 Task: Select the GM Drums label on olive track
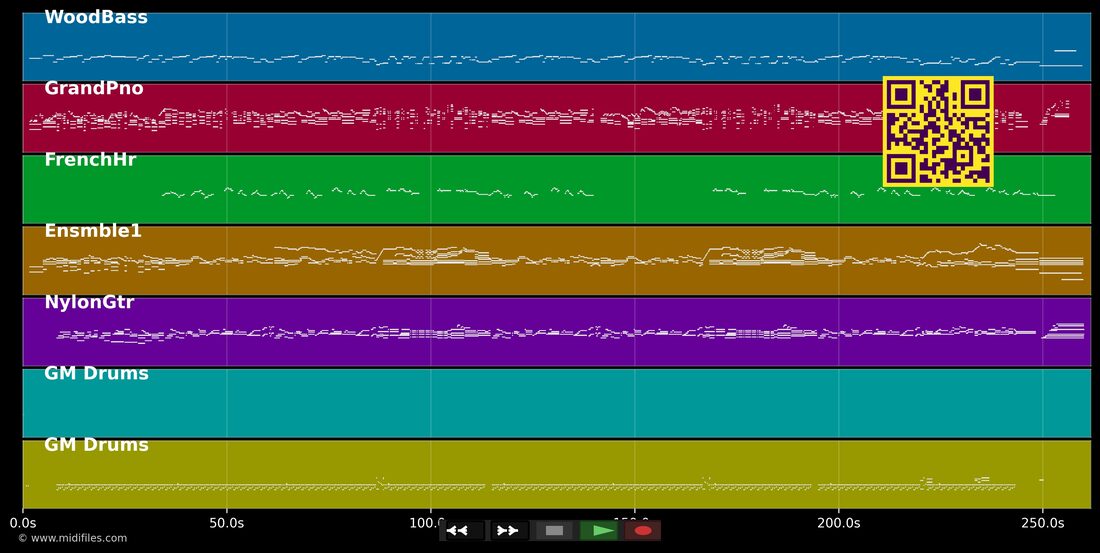96,445
